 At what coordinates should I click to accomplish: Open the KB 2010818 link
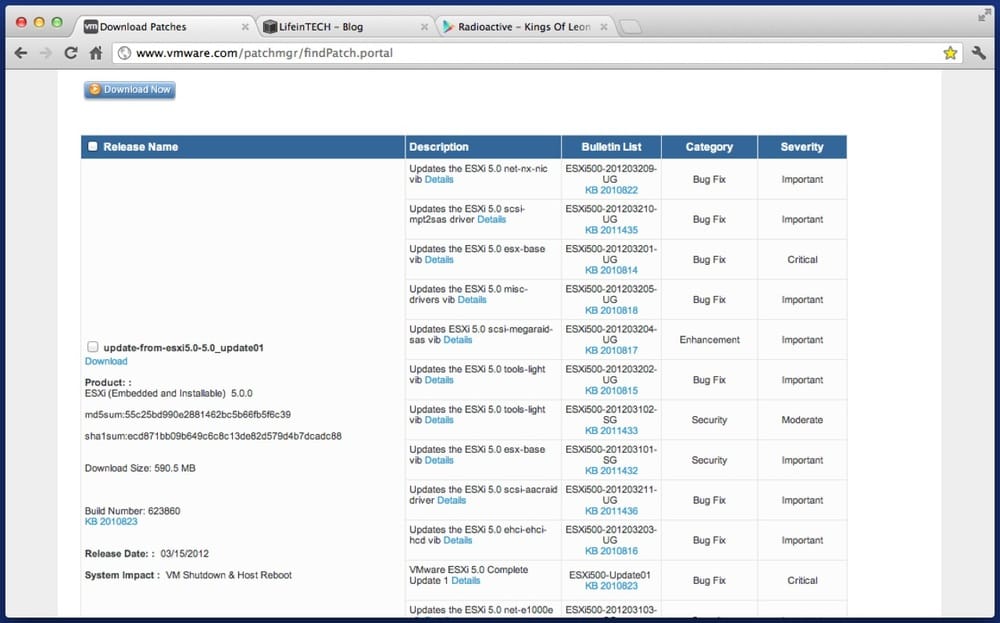pos(611,311)
